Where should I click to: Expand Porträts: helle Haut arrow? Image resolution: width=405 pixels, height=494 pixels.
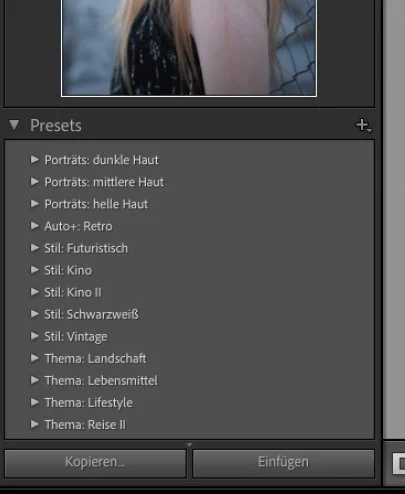(x=35, y=204)
